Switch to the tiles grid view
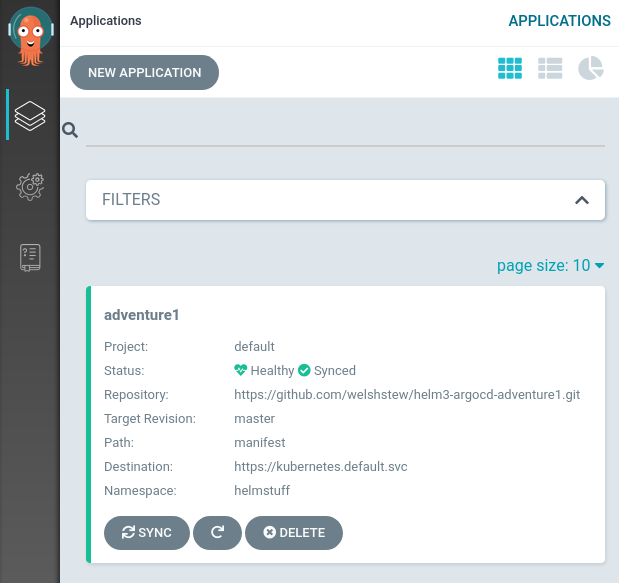Screen dimensions: 619x583 (x=510, y=68)
